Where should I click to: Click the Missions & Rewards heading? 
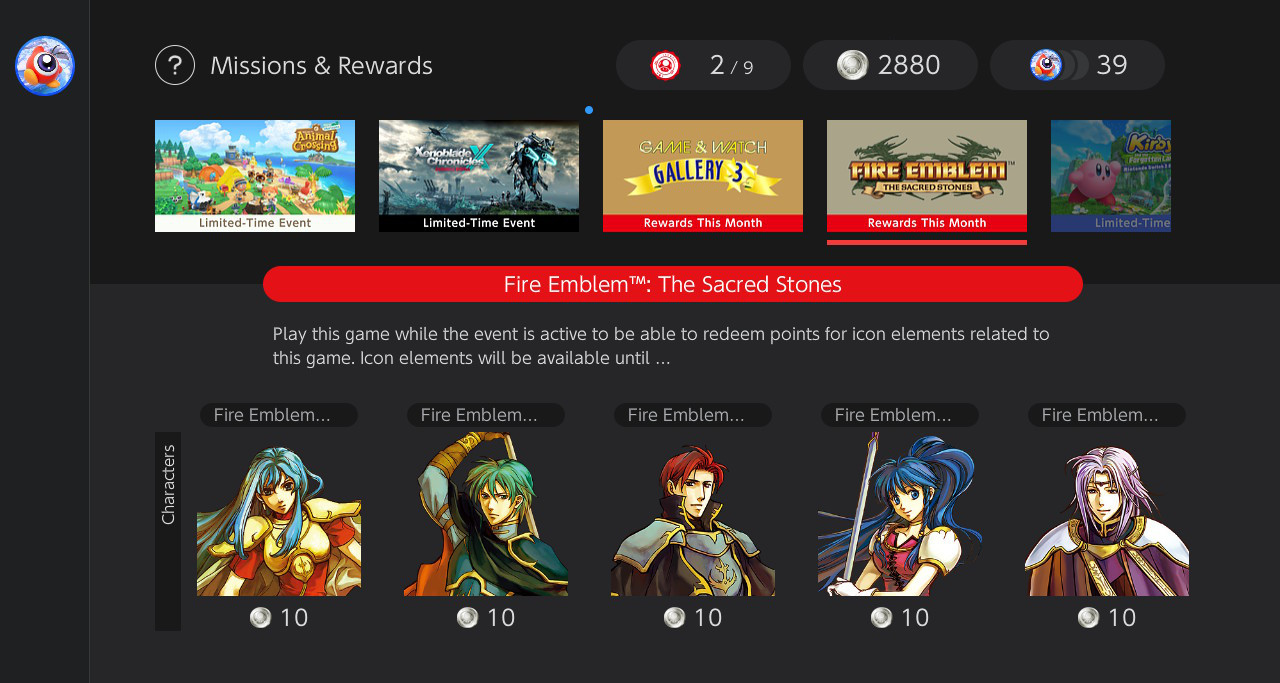click(x=321, y=65)
